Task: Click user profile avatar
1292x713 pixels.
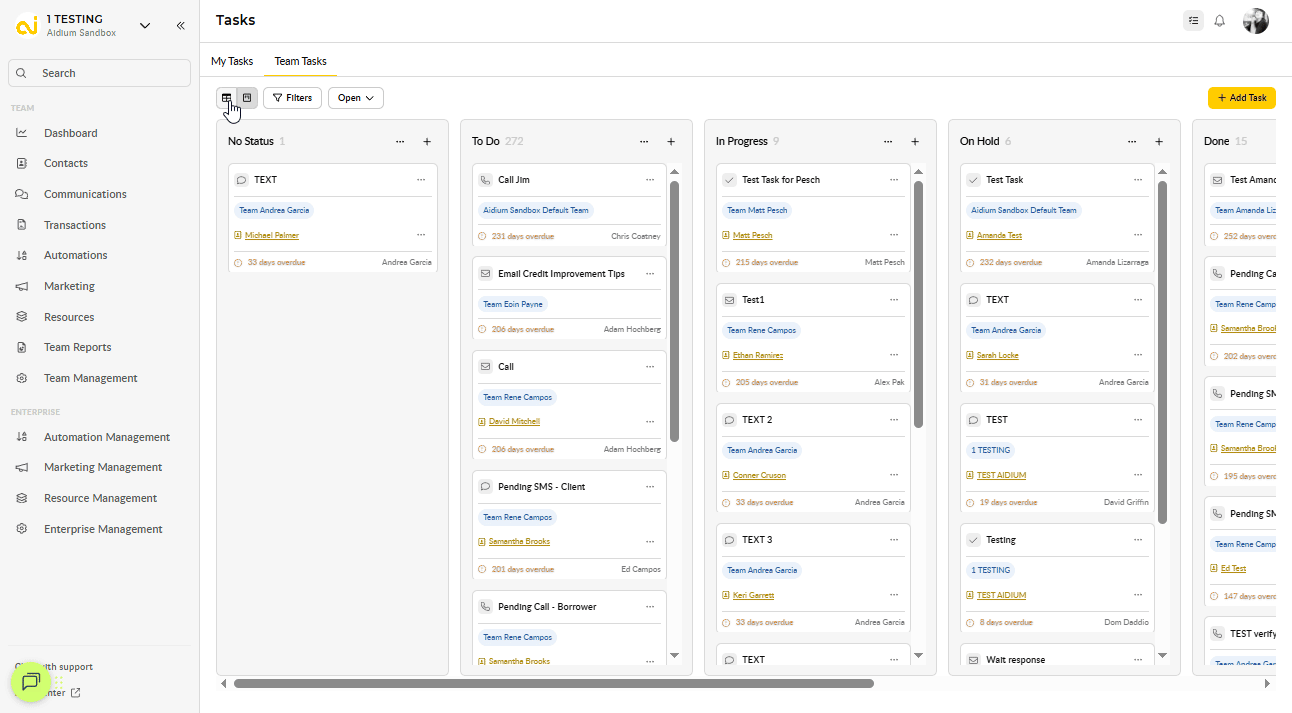Action: 1255,21
